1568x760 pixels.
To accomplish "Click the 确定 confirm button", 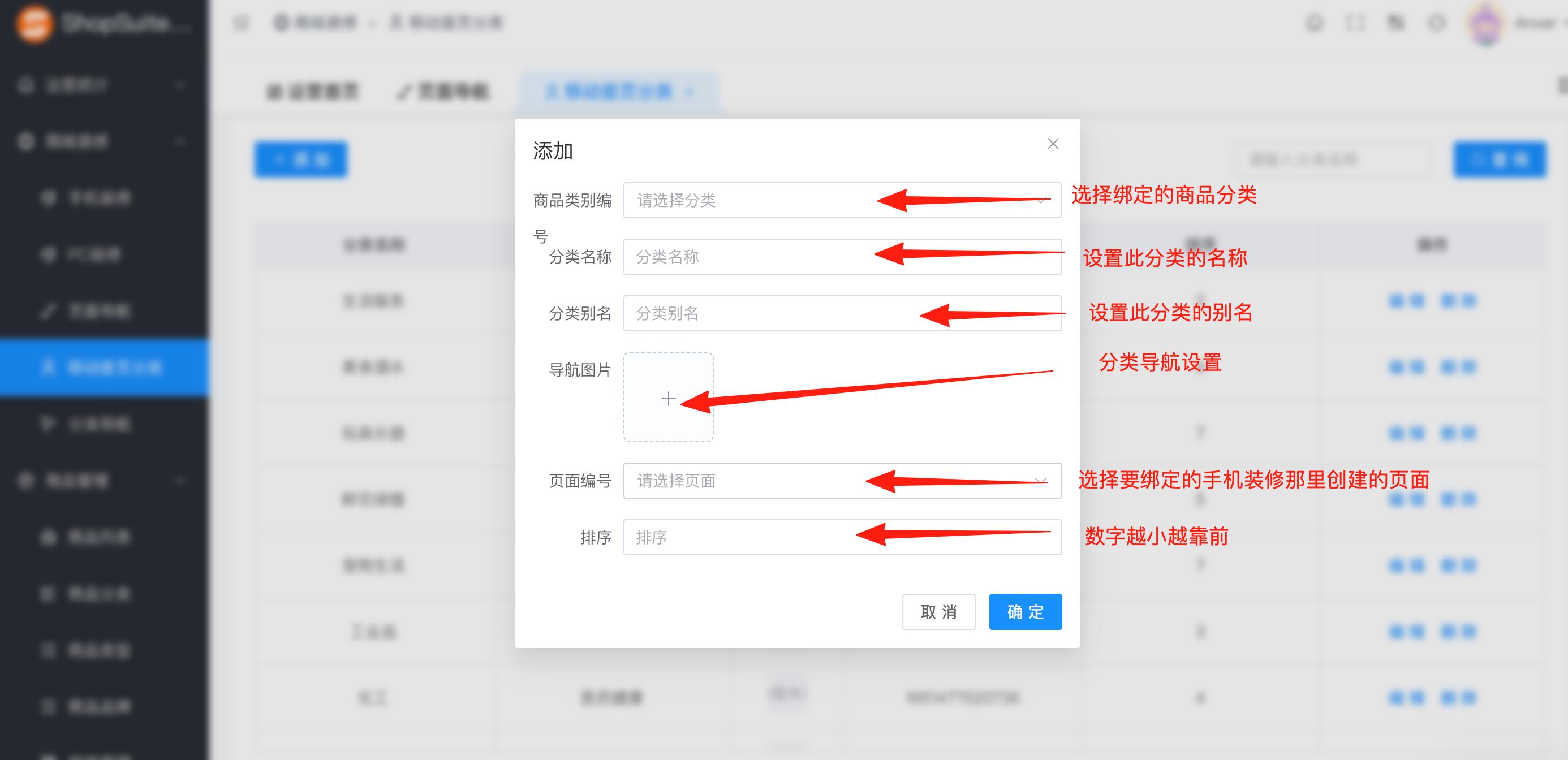I will tap(1024, 611).
